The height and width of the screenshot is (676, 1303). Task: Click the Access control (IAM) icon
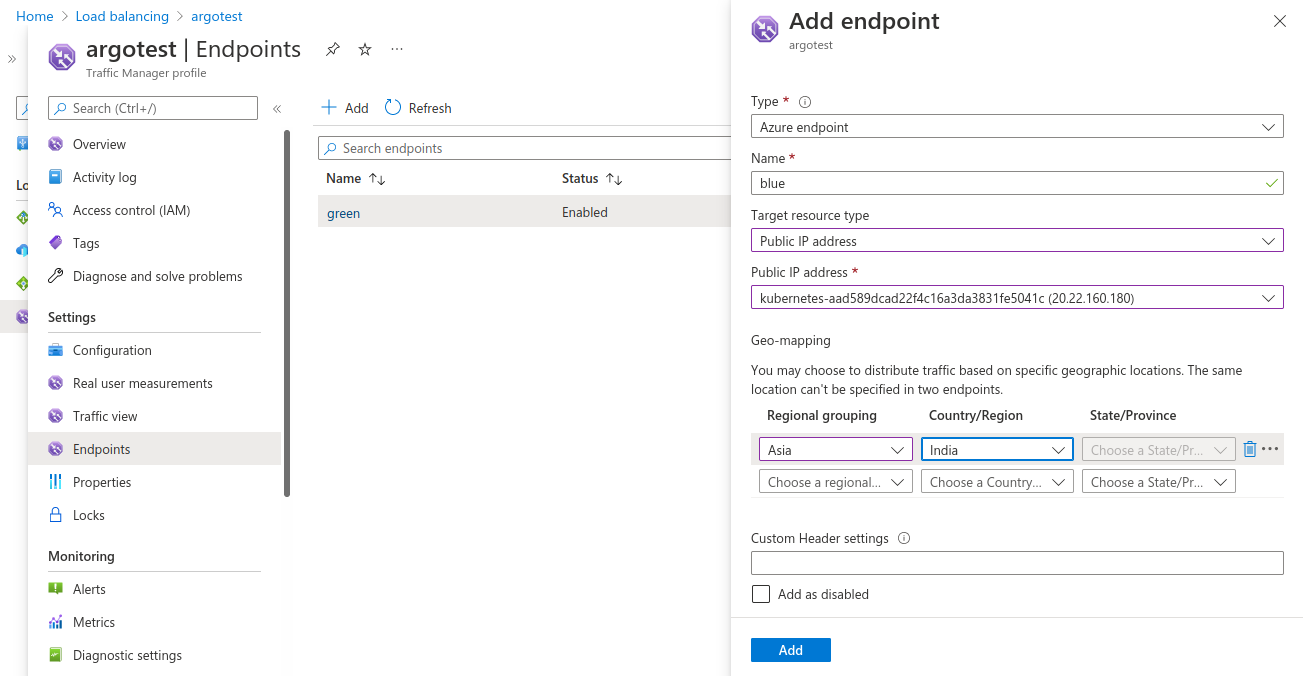click(x=56, y=210)
